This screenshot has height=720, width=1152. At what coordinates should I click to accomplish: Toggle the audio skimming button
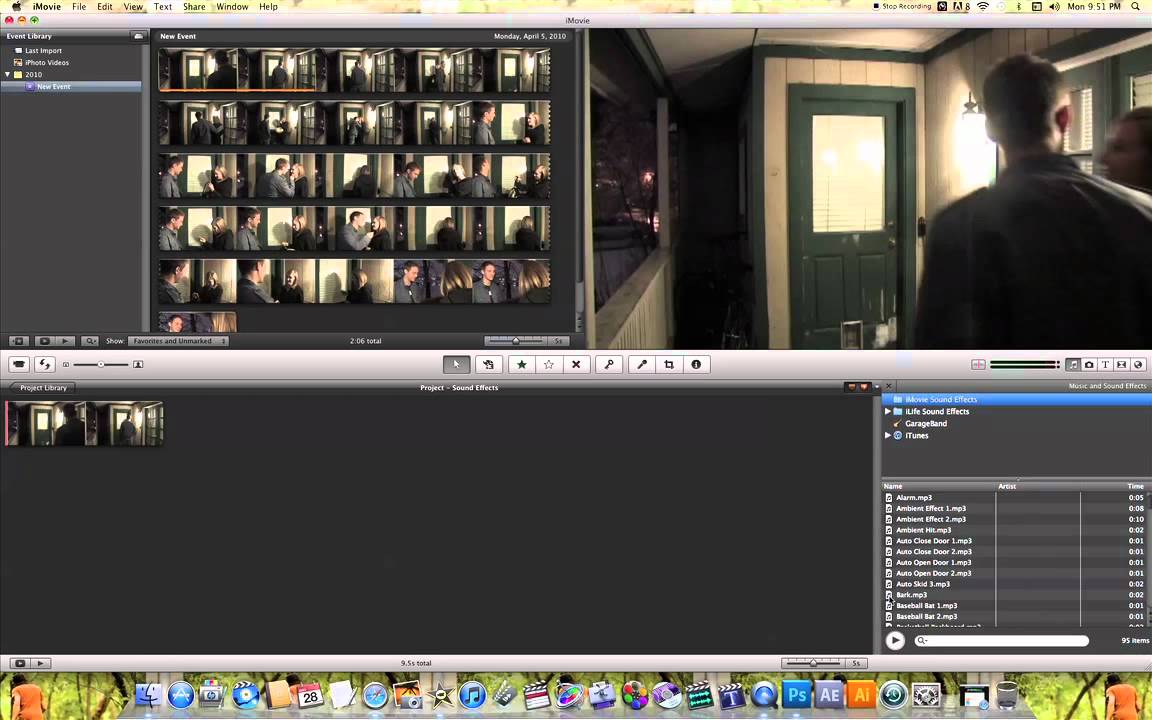click(978, 364)
